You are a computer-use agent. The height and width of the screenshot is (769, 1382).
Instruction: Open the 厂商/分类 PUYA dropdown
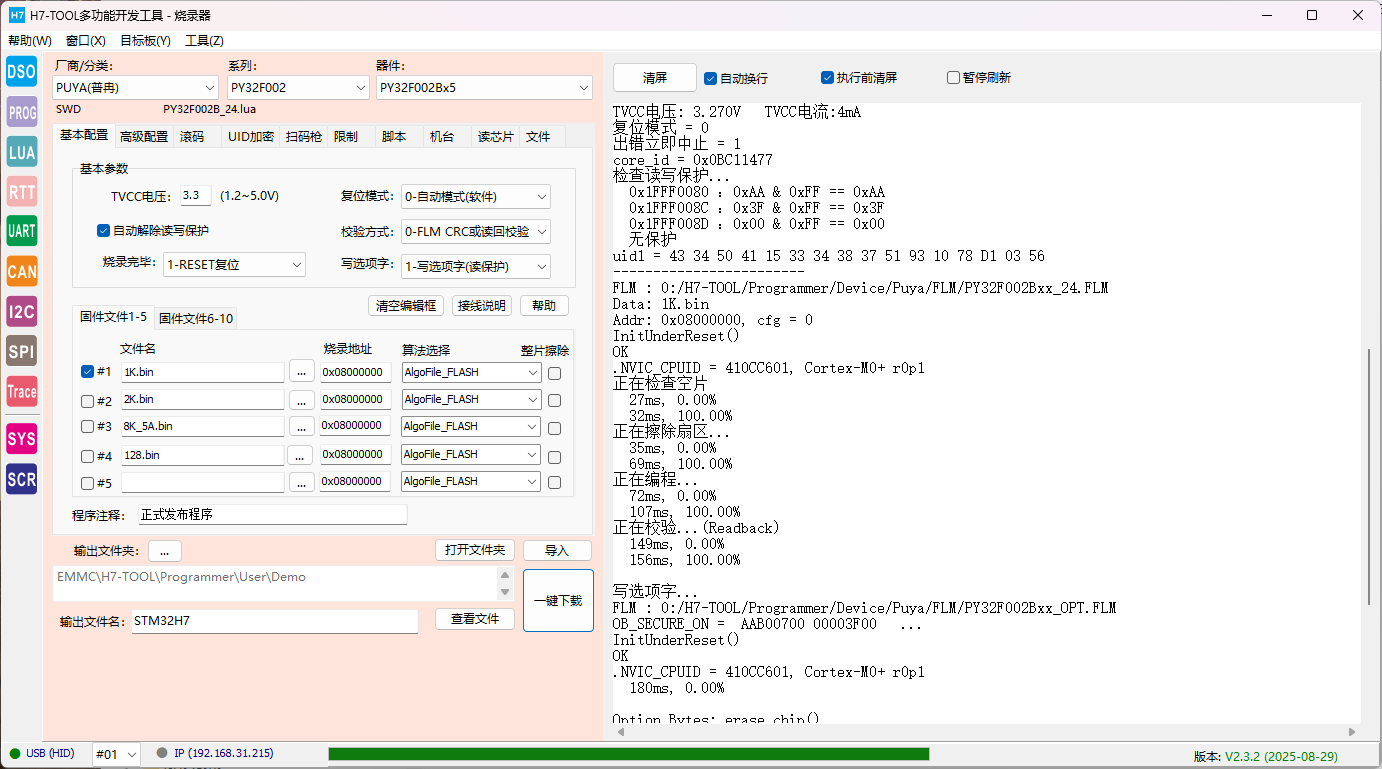click(135, 88)
